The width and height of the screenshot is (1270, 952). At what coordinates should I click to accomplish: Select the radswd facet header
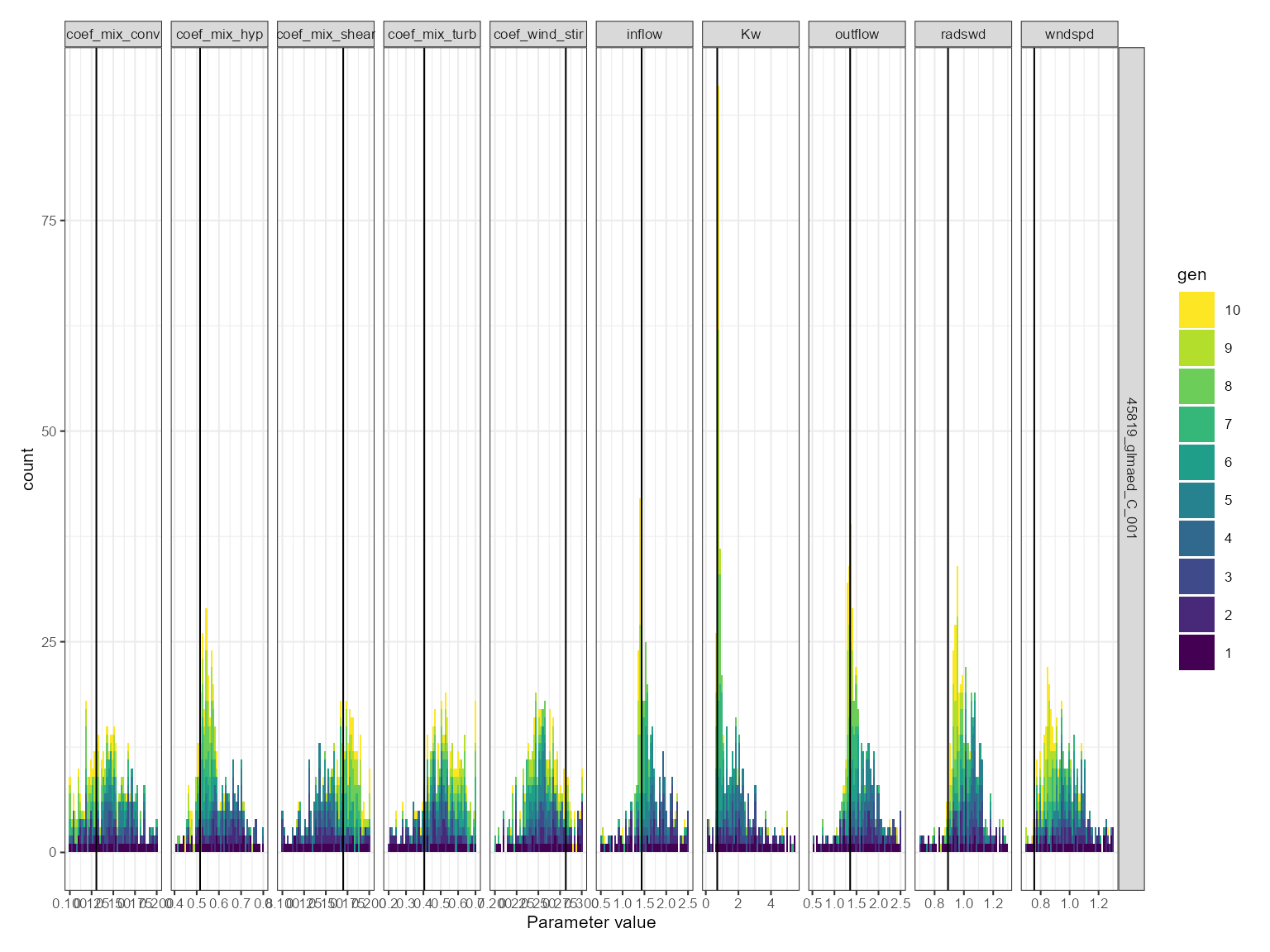pyautogui.click(x=963, y=34)
